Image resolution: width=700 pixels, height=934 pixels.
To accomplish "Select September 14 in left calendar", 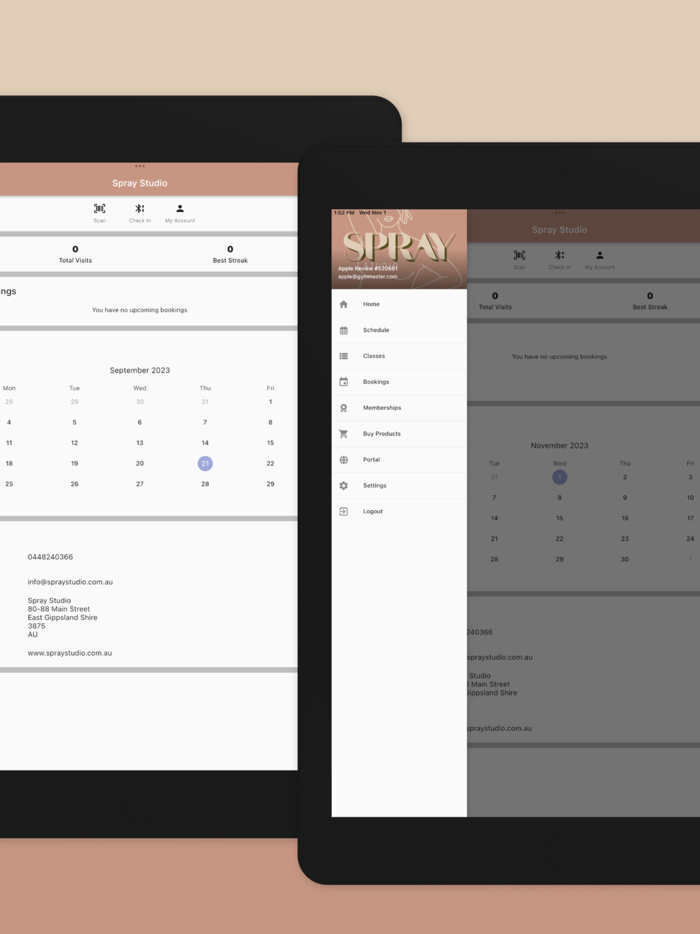I will (205, 443).
